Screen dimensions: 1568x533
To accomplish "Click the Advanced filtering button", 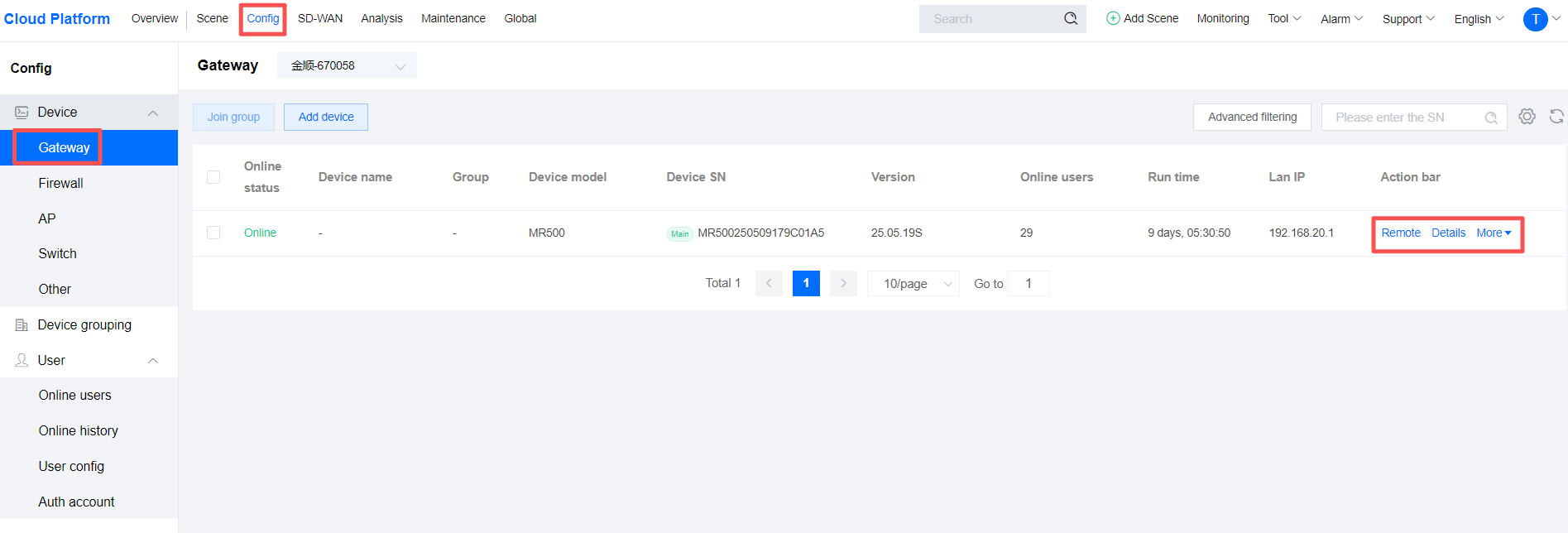I will click(1251, 117).
